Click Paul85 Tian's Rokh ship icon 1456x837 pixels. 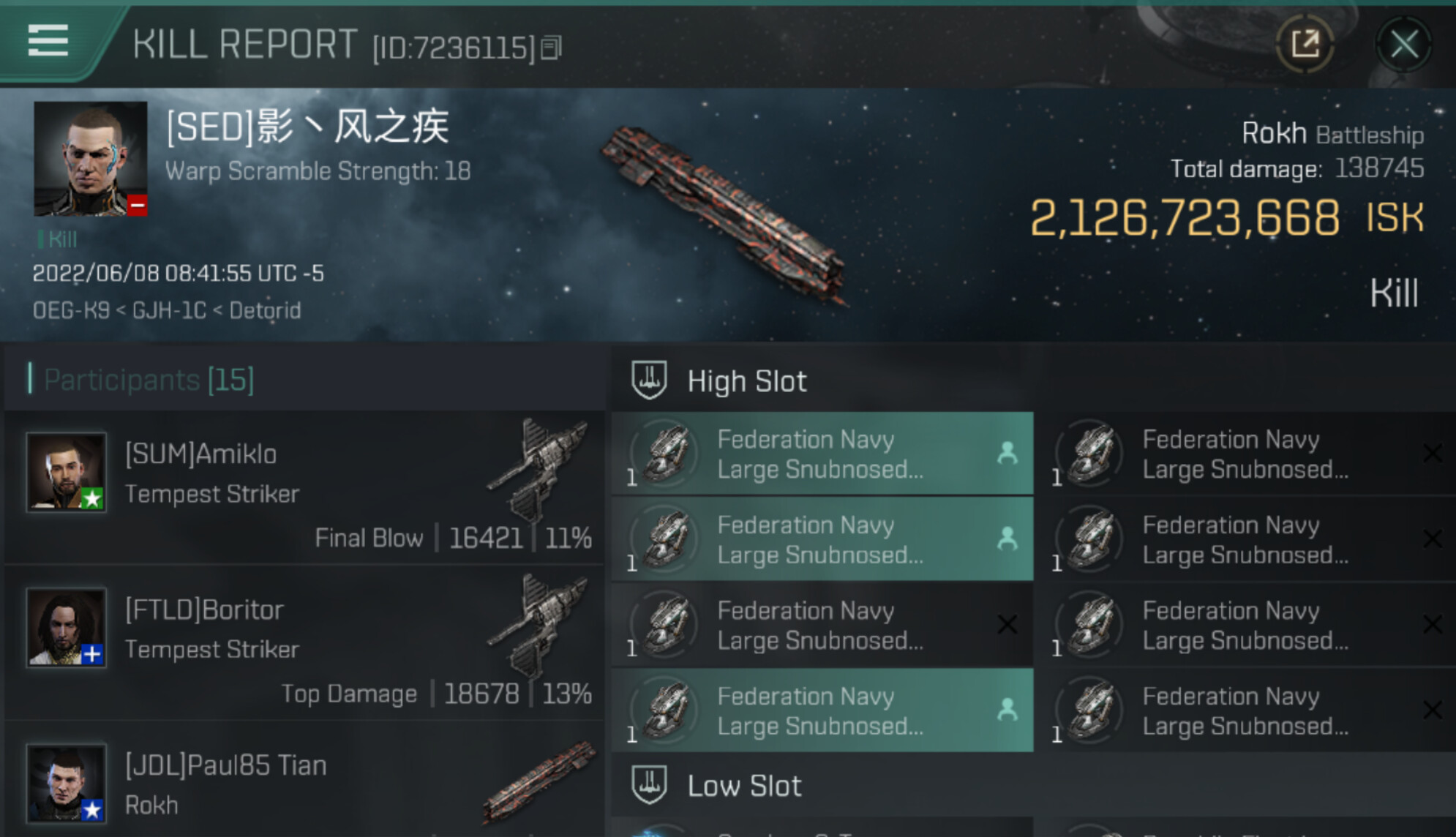pyautogui.click(x=540, y=781)
